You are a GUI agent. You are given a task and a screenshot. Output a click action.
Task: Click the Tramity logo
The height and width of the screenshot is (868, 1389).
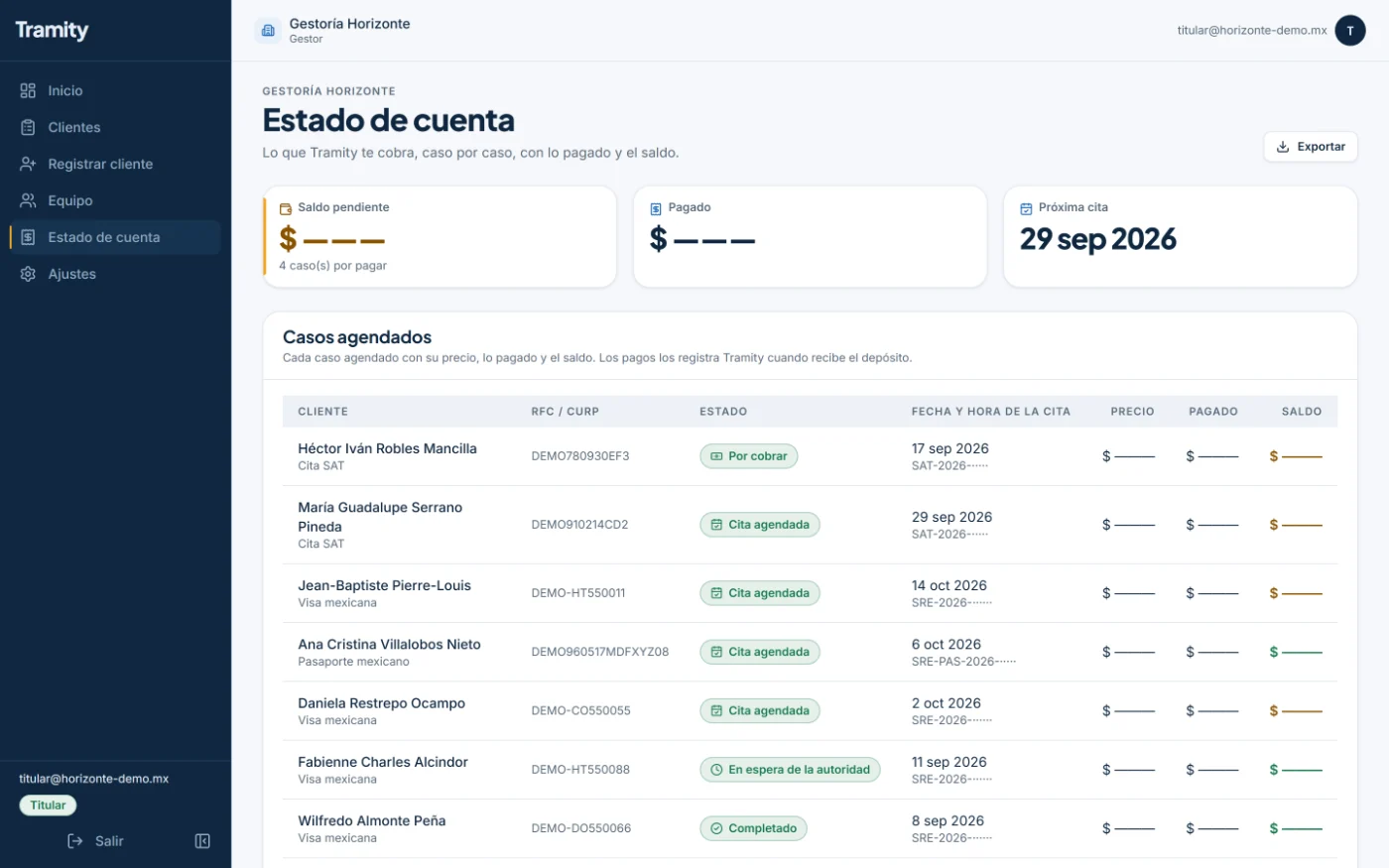tap(52, 30)
